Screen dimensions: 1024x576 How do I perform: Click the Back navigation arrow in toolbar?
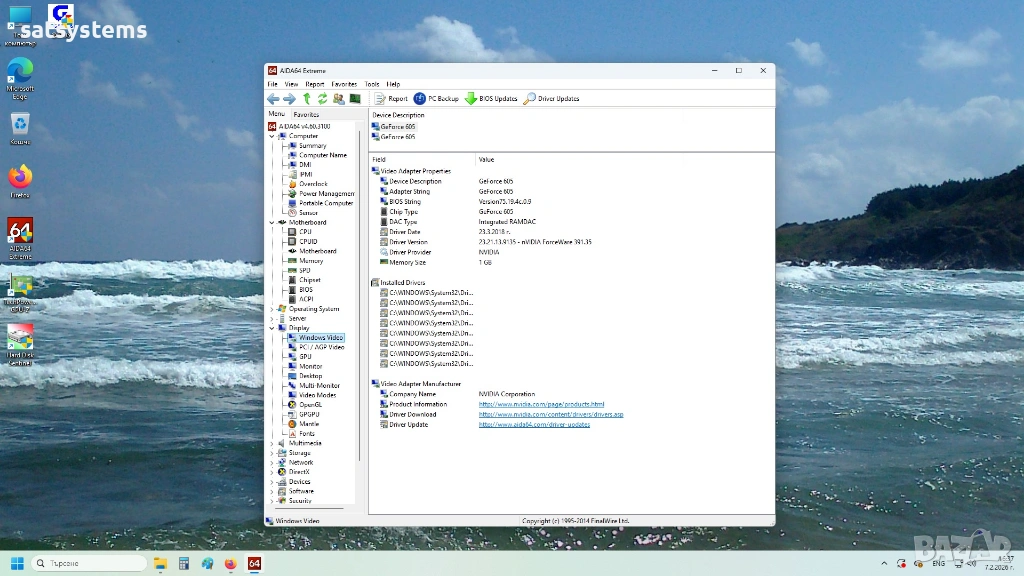click(x=273, y=99)
